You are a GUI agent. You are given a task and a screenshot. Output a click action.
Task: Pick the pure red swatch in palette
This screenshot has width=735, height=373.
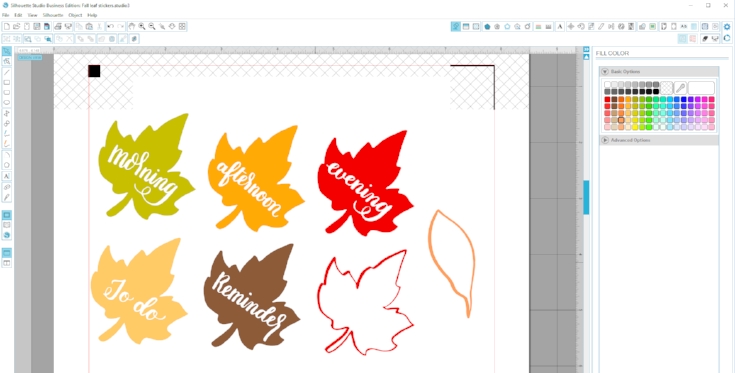click(608, 99)
